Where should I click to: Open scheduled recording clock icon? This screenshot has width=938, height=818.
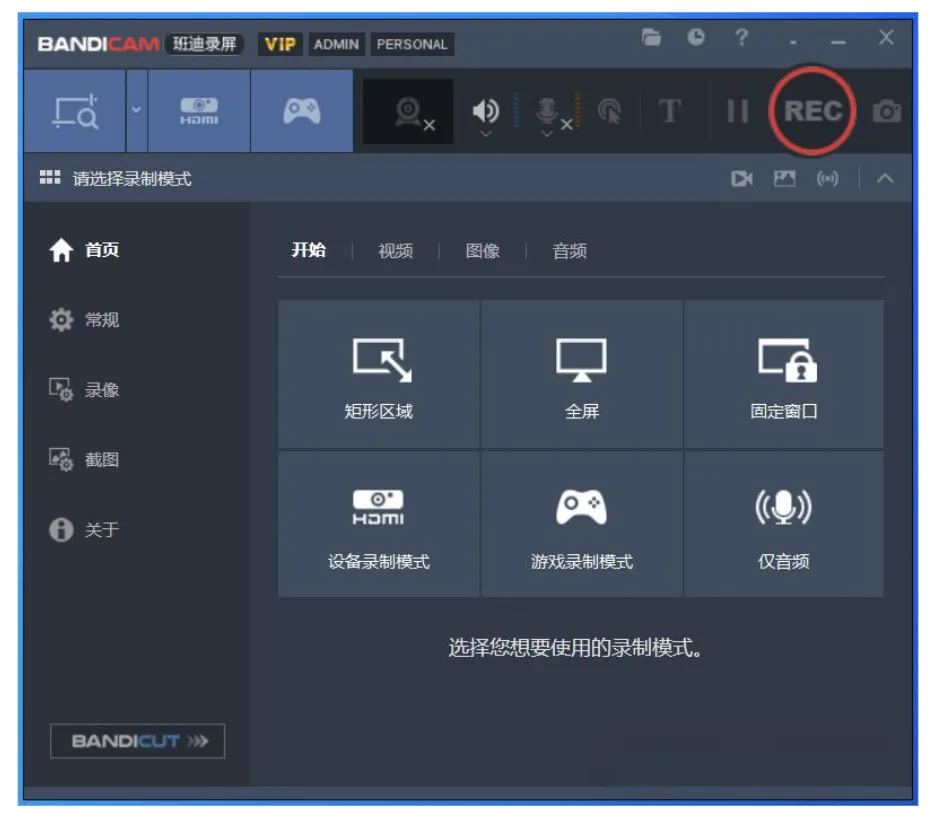pyautogui.click(x=696, y=37)
